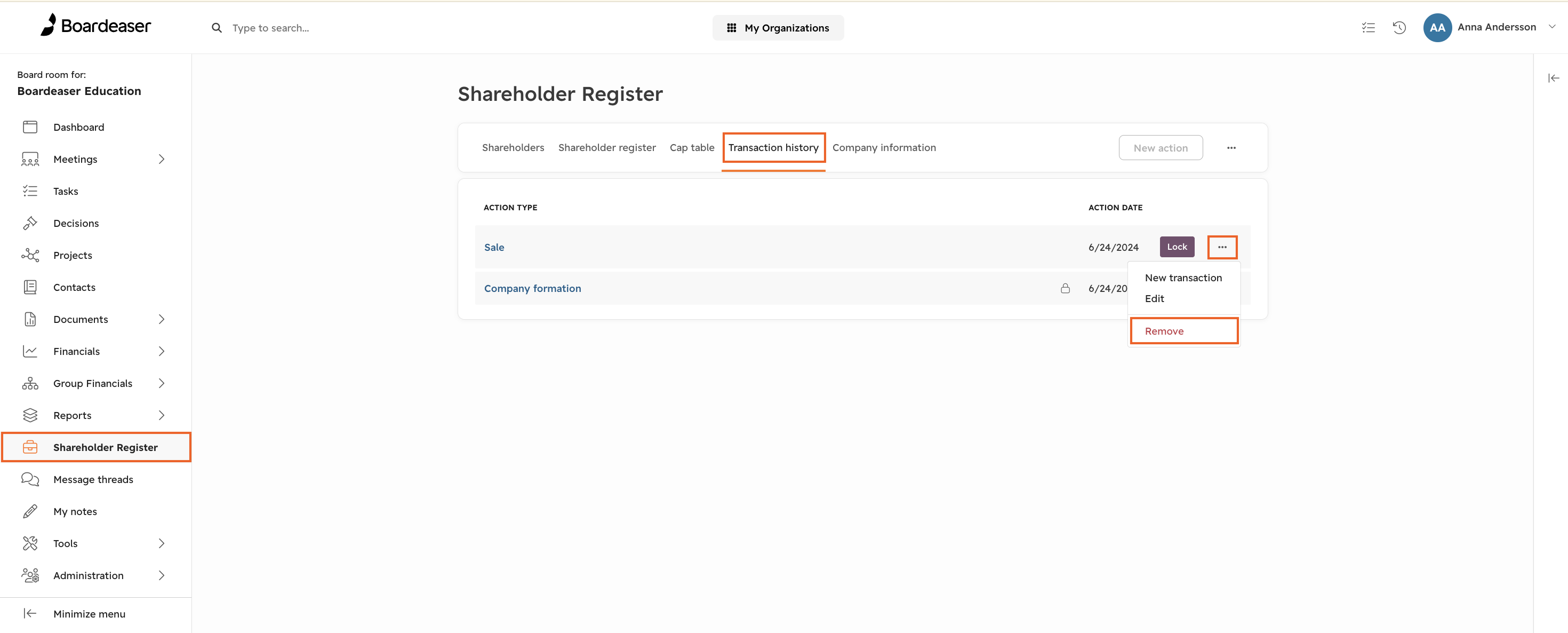
Task: Click the Meetings sidebar icon
Action: pos(30,159)
